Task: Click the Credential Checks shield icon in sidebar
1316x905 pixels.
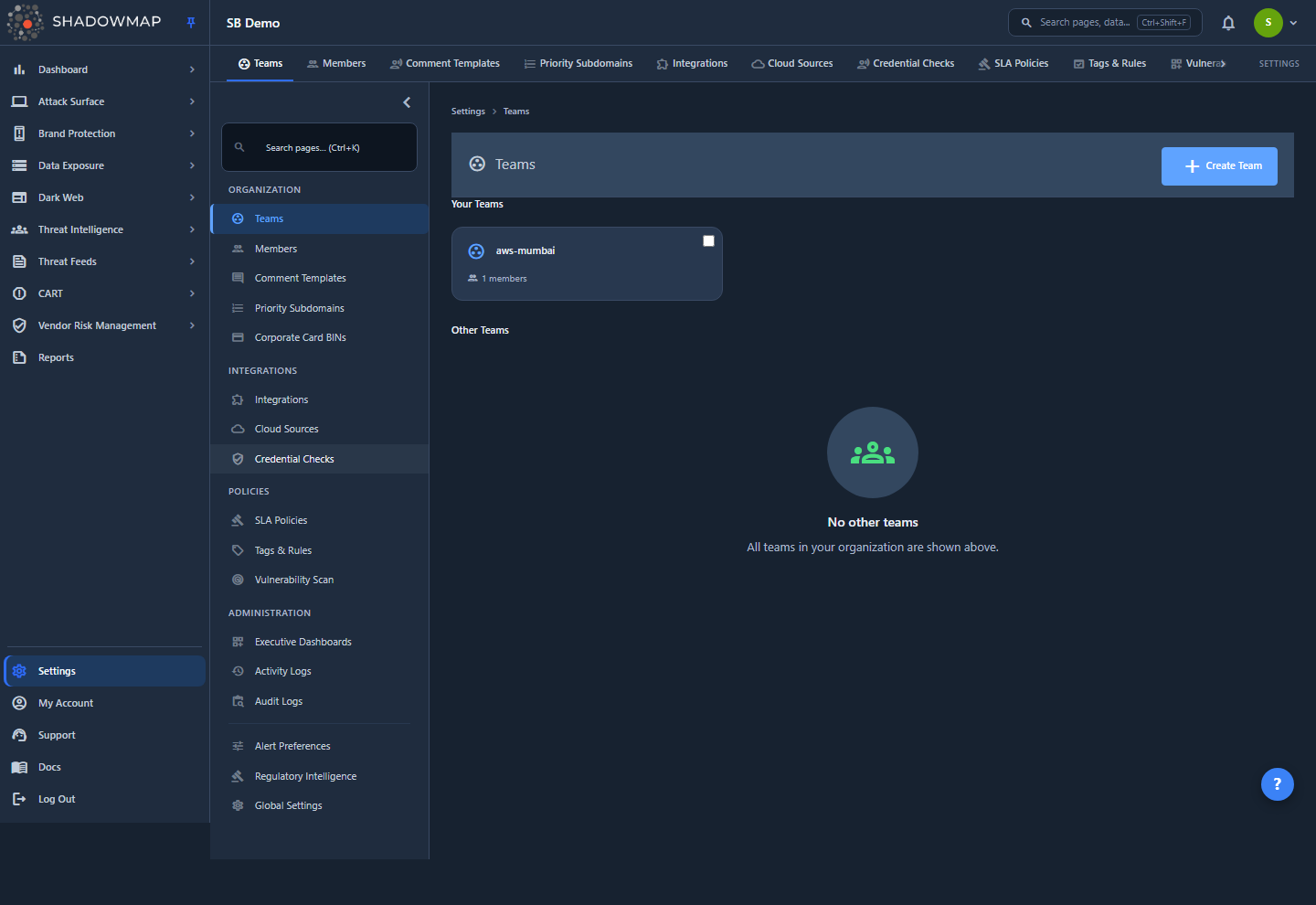Action: click(238, 459)
